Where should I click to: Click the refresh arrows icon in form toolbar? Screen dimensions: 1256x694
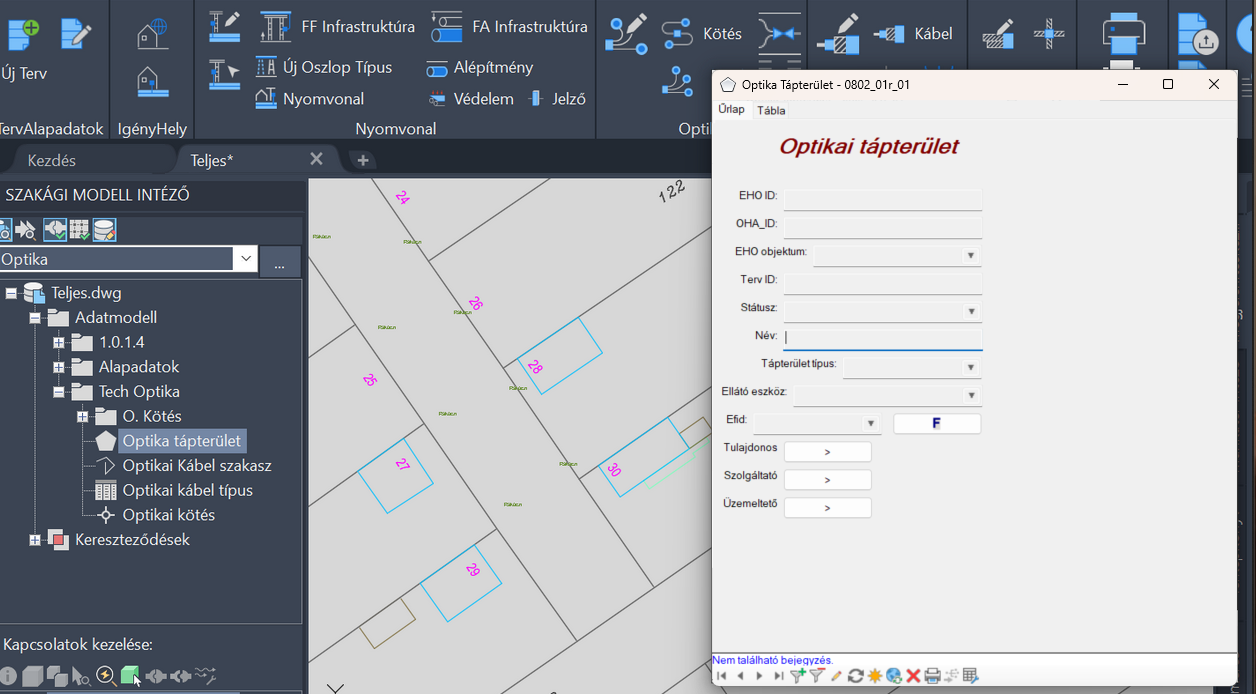point(855,676)
